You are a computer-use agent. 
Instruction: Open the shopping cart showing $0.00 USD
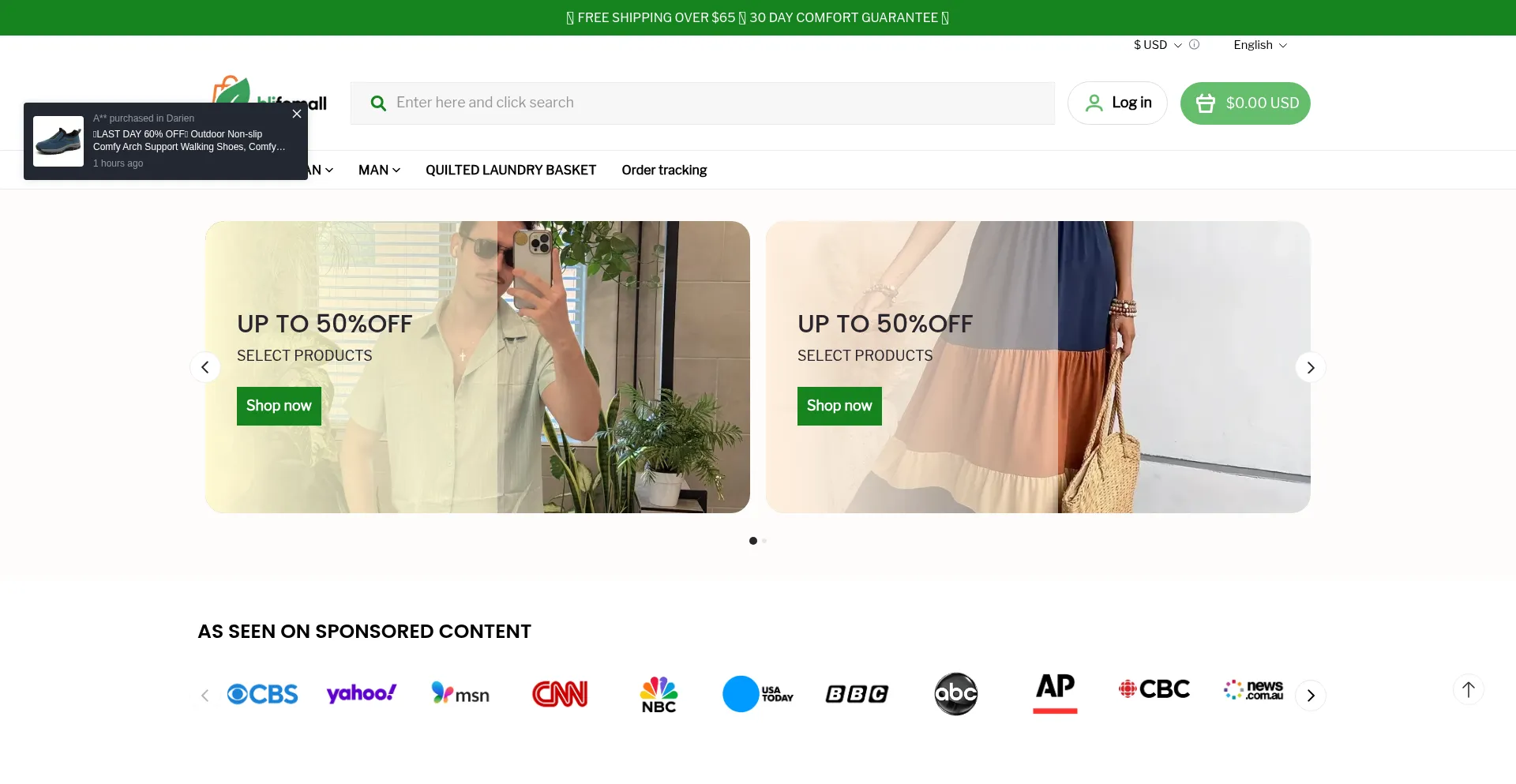pyautogui.click(x=1244, y=103)
